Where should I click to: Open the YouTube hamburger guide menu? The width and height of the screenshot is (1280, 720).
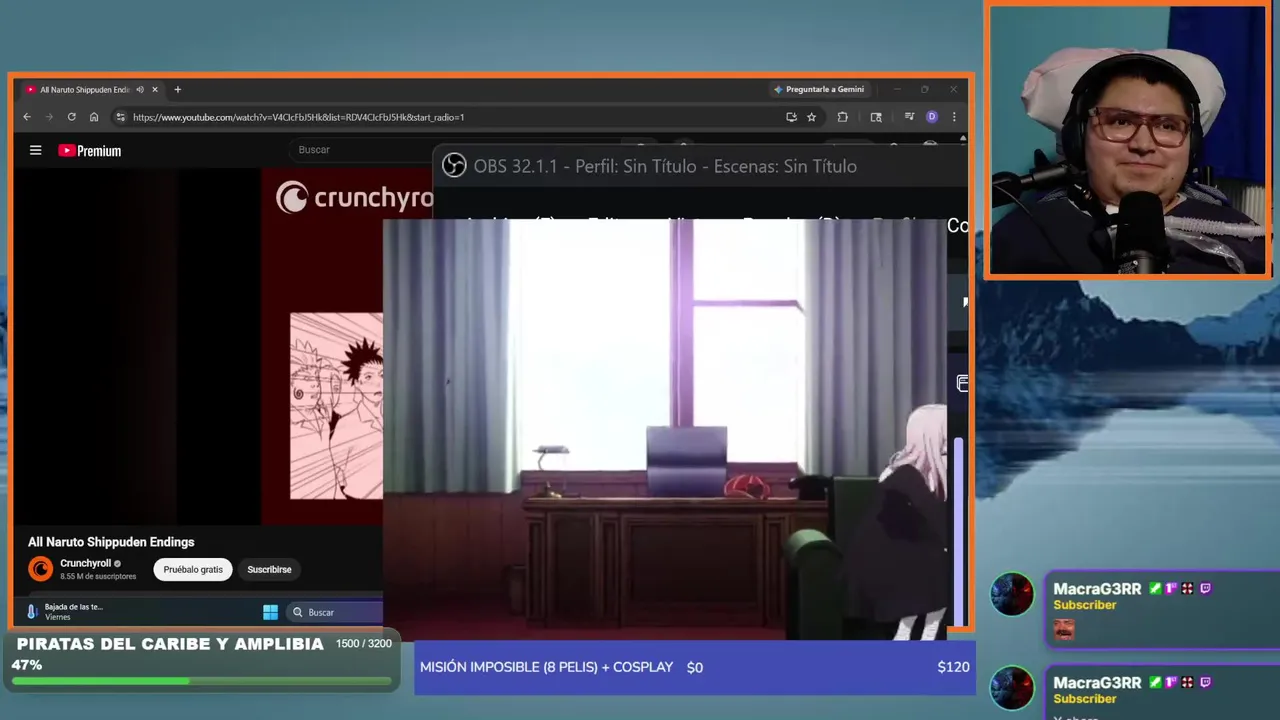click(x=35, y=150)
